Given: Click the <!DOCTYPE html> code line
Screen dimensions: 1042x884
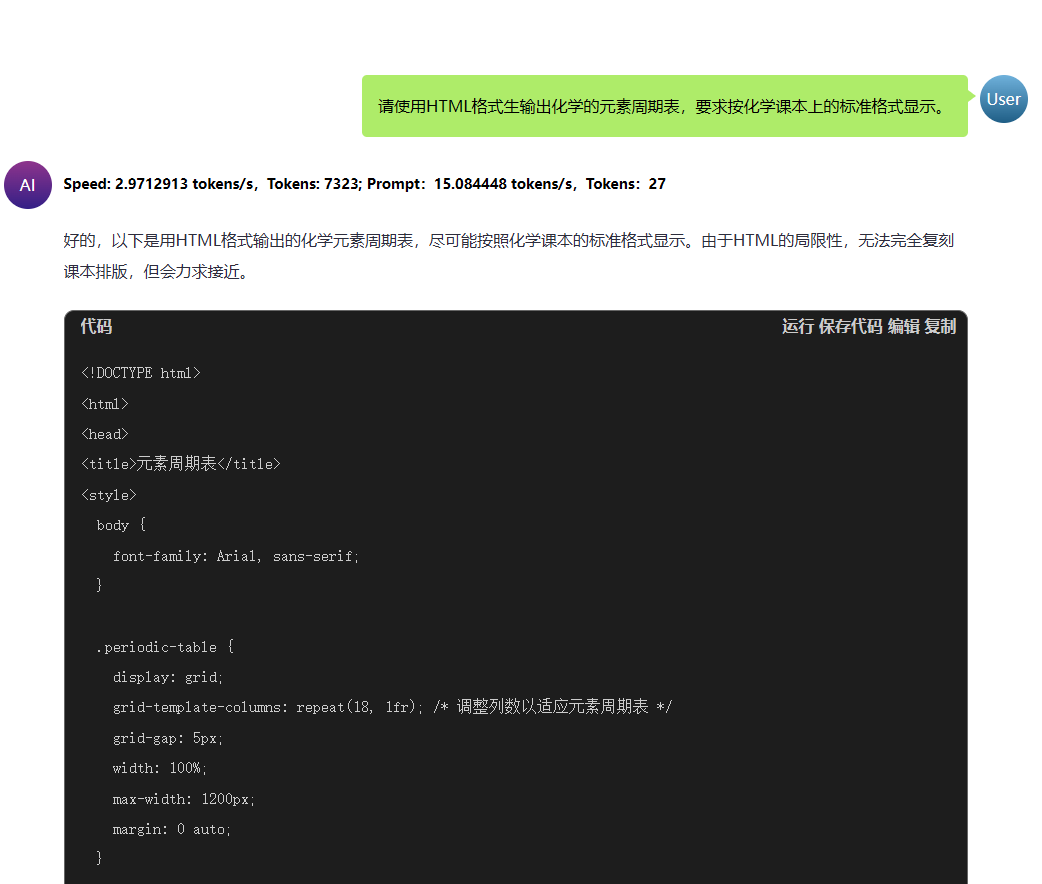Looking at the screenshot, I should click(x=141, y=373).
